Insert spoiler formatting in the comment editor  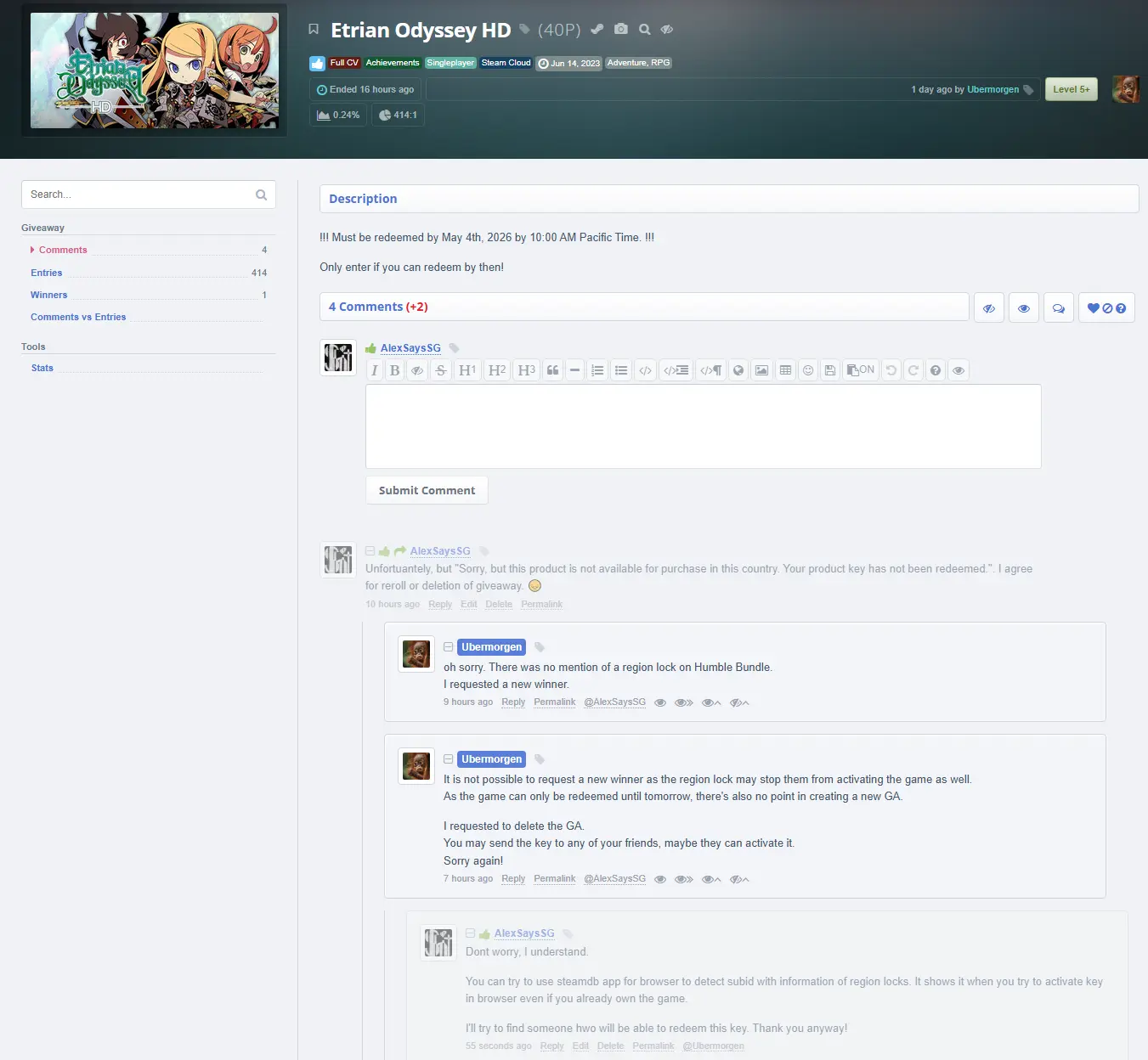coord(417,370)
